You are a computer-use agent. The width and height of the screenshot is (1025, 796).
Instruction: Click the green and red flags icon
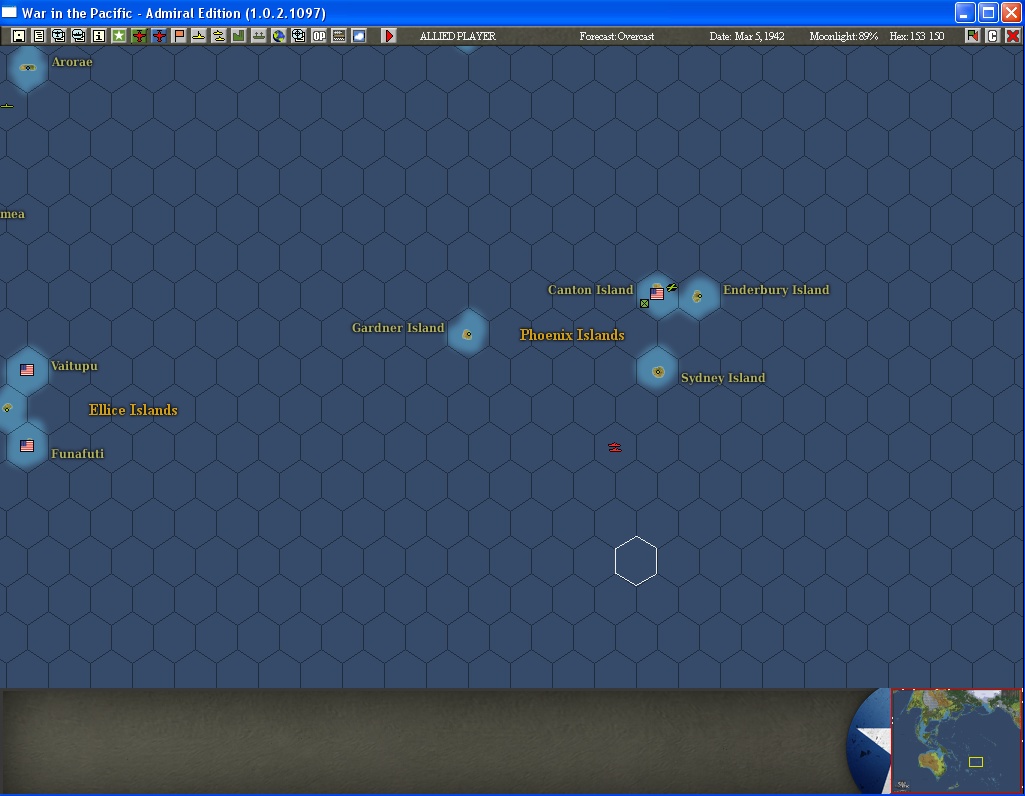pos(972,36)
